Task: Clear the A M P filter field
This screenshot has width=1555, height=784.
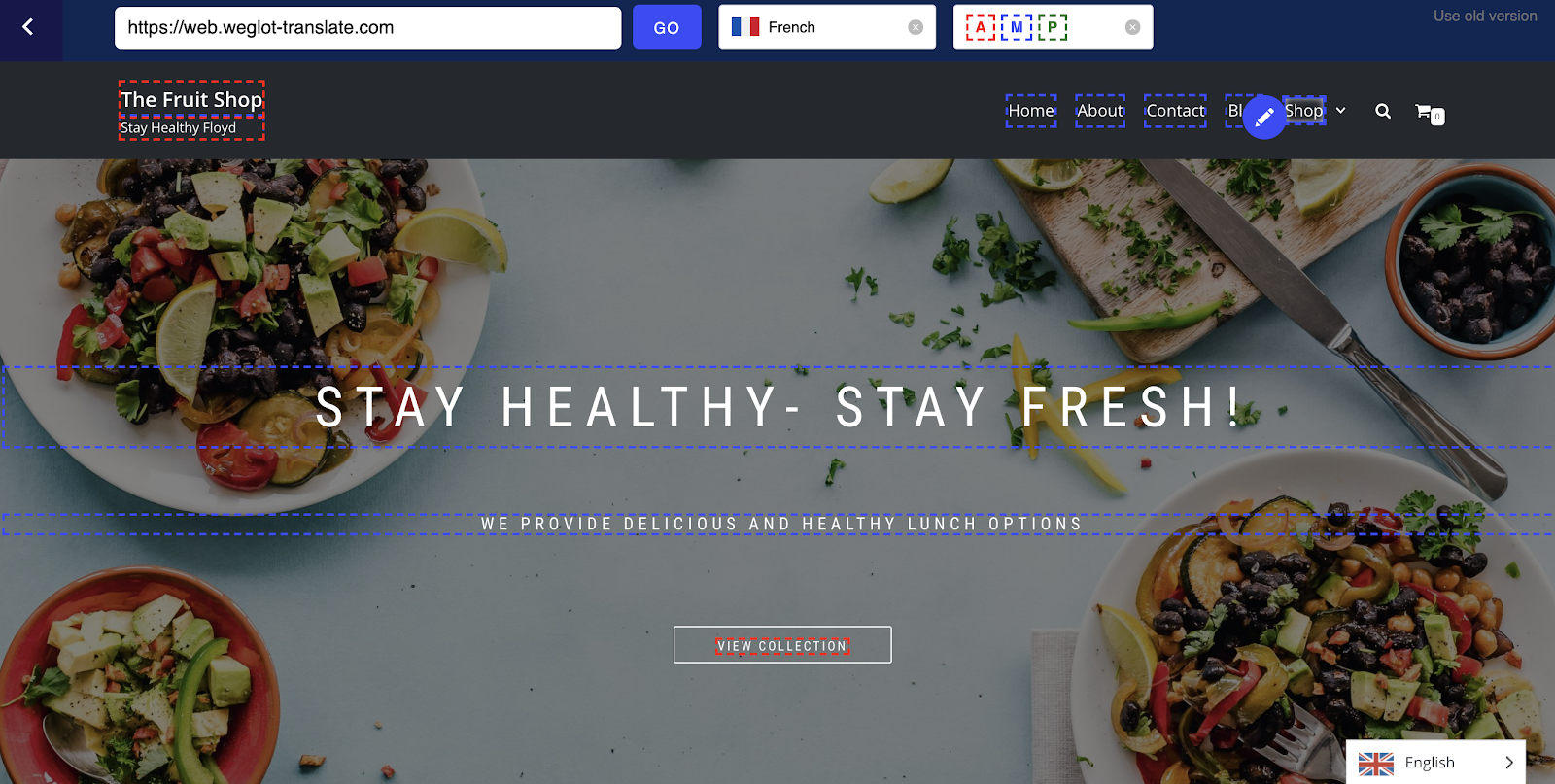Action: coord(1132,27)
